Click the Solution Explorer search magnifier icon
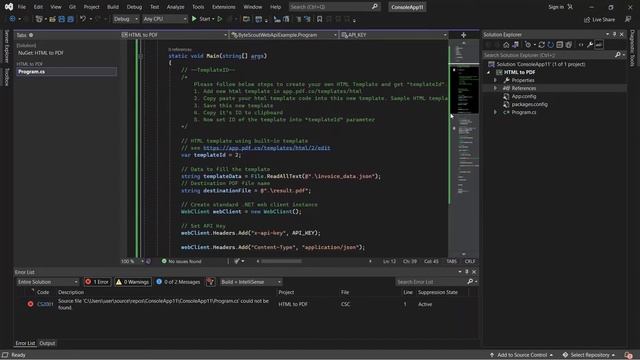 pos(618,55)
